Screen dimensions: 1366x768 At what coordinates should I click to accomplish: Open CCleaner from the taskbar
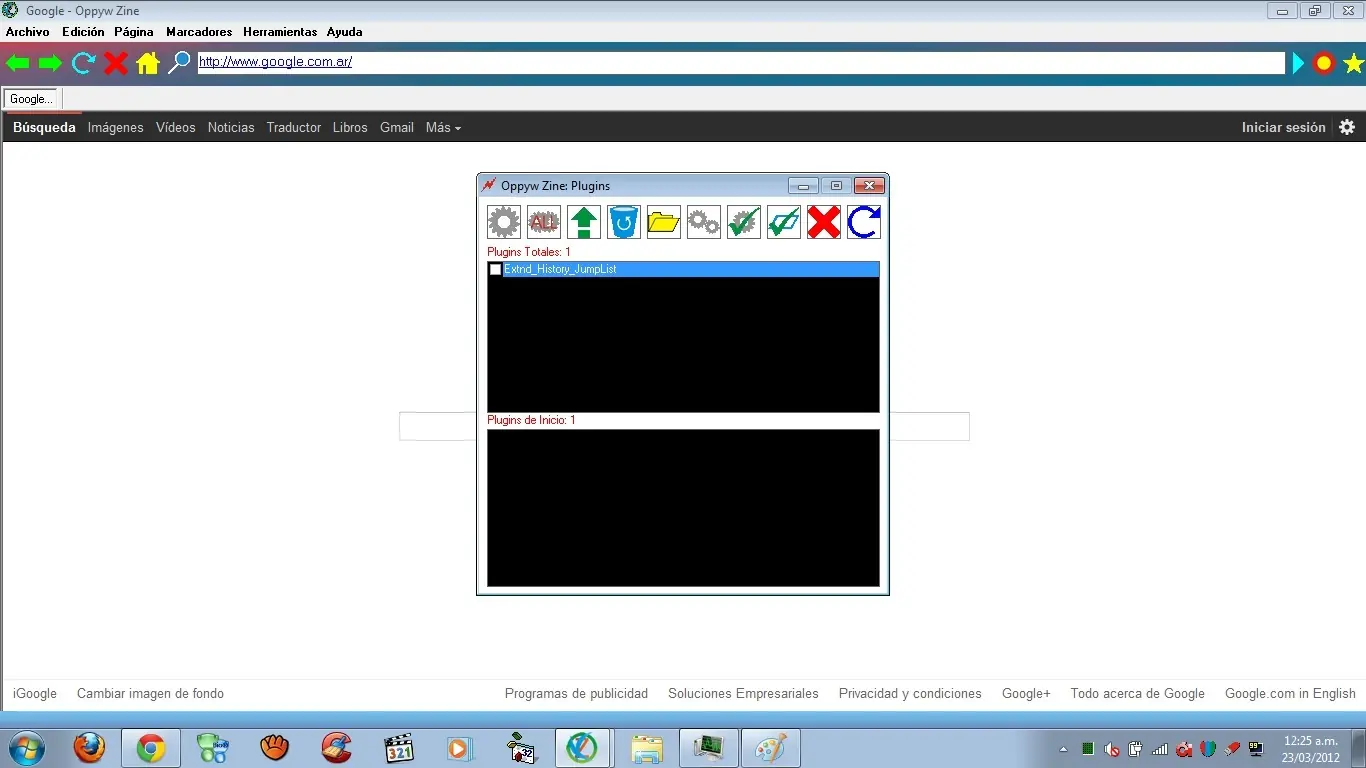coord(336,748)
